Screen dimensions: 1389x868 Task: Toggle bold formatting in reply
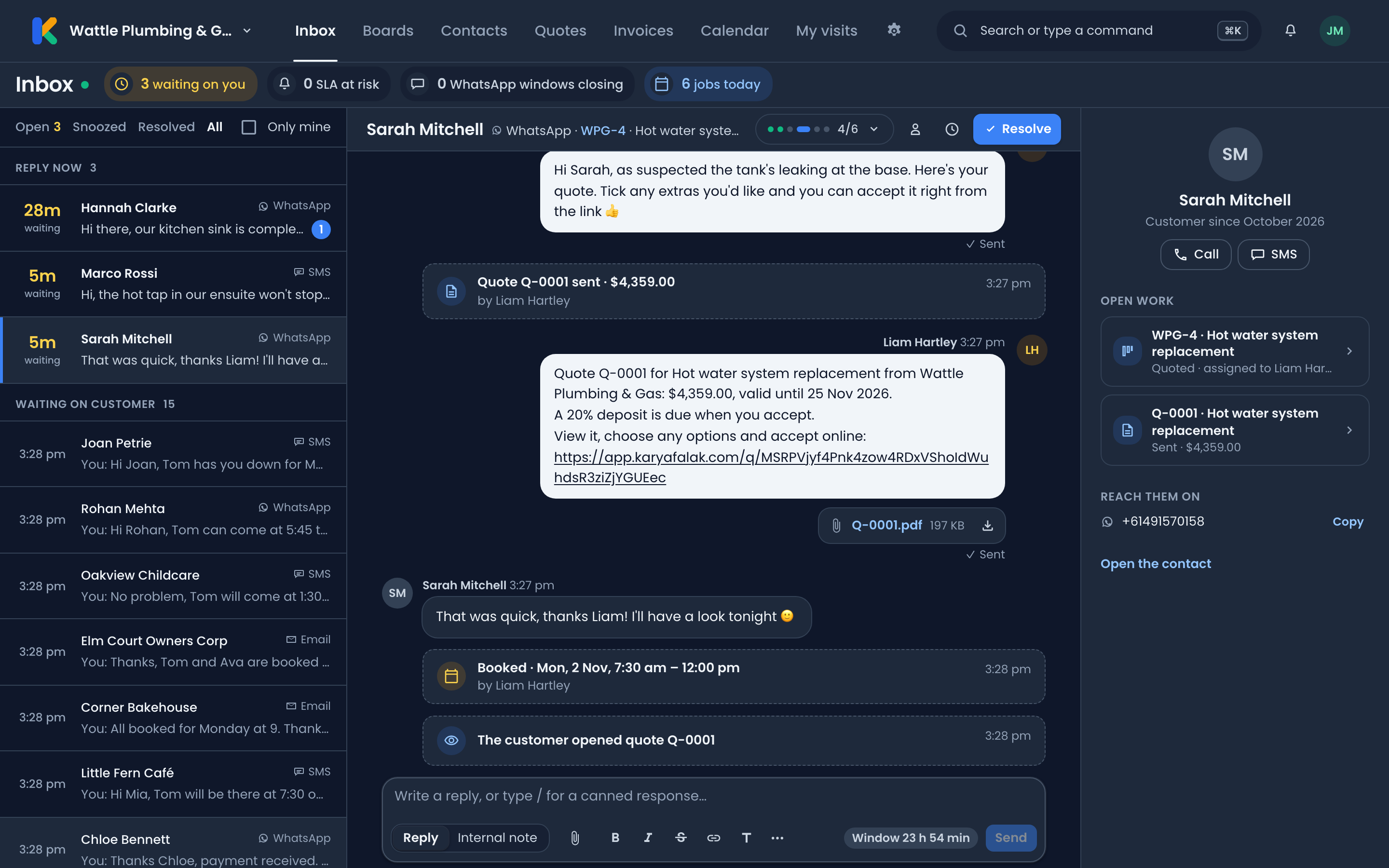click(x=615, y=838)
